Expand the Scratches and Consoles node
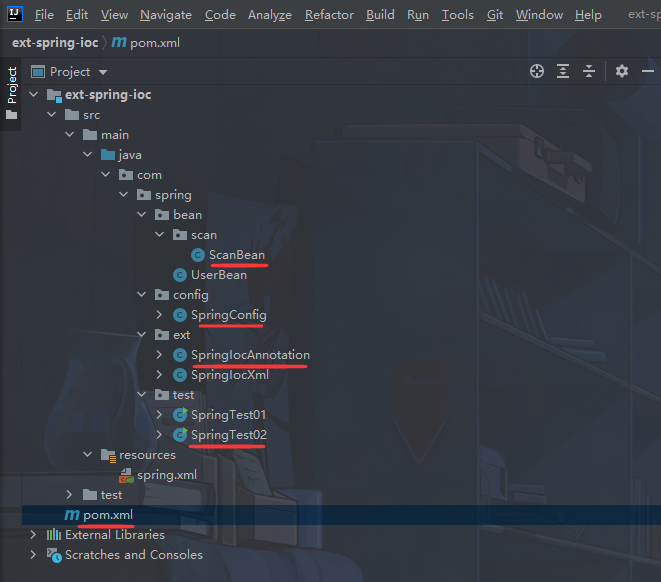The image size is (661, 582). point(33,555)
